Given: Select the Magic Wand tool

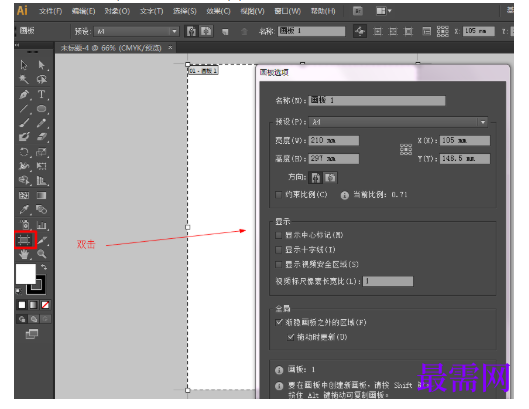Looking at the screenshot, I should coord(24,79).
